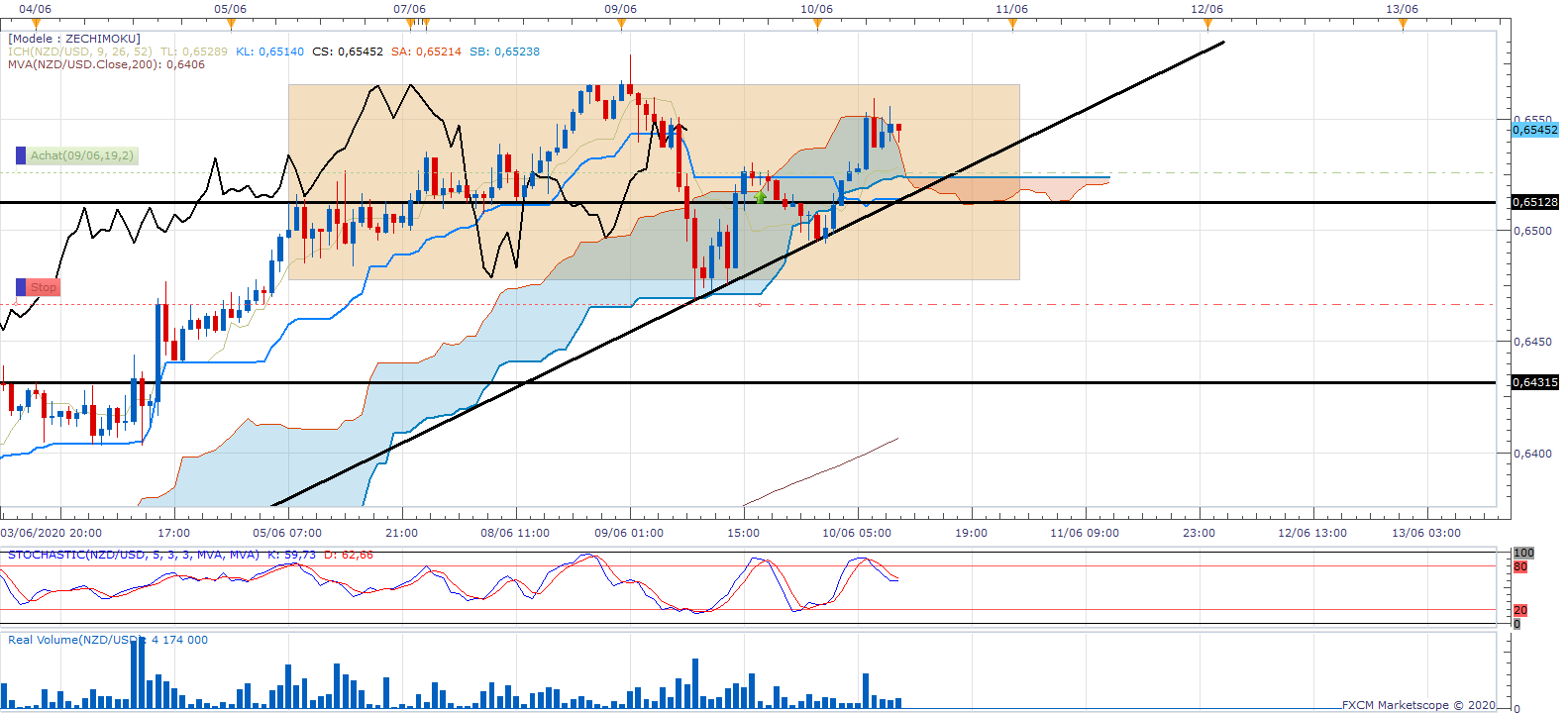This screenshot has height=713, width=1568.
Task: Click the TL: 0,65289 value
Action: point(193,51)
